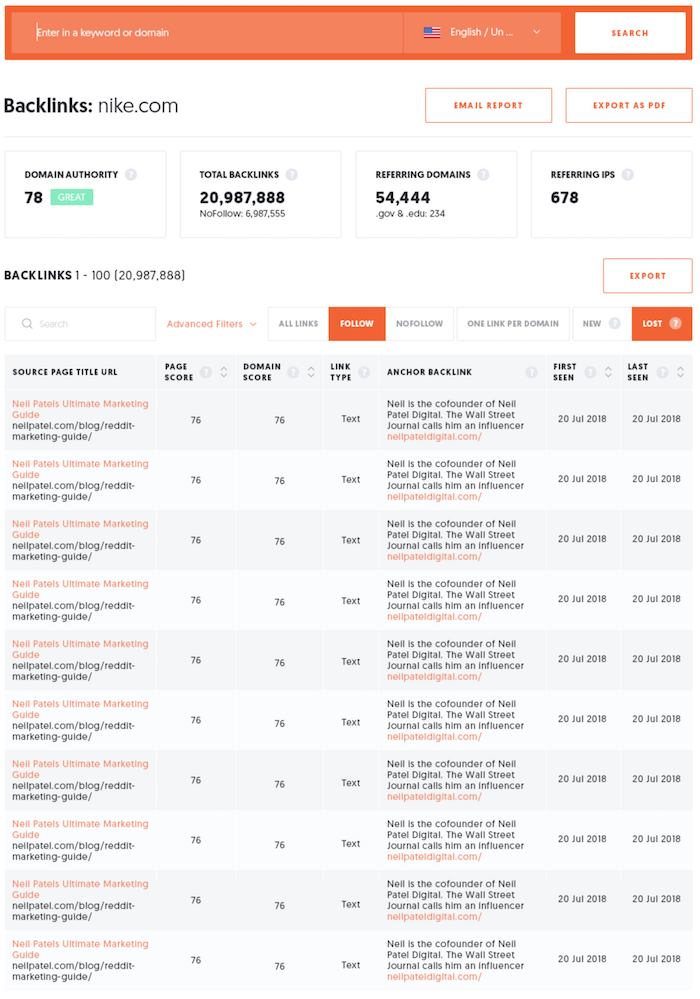Click the Source Page Title URL column header
The height and width of the screenshot is (999, 700).
tap(65, 372)
